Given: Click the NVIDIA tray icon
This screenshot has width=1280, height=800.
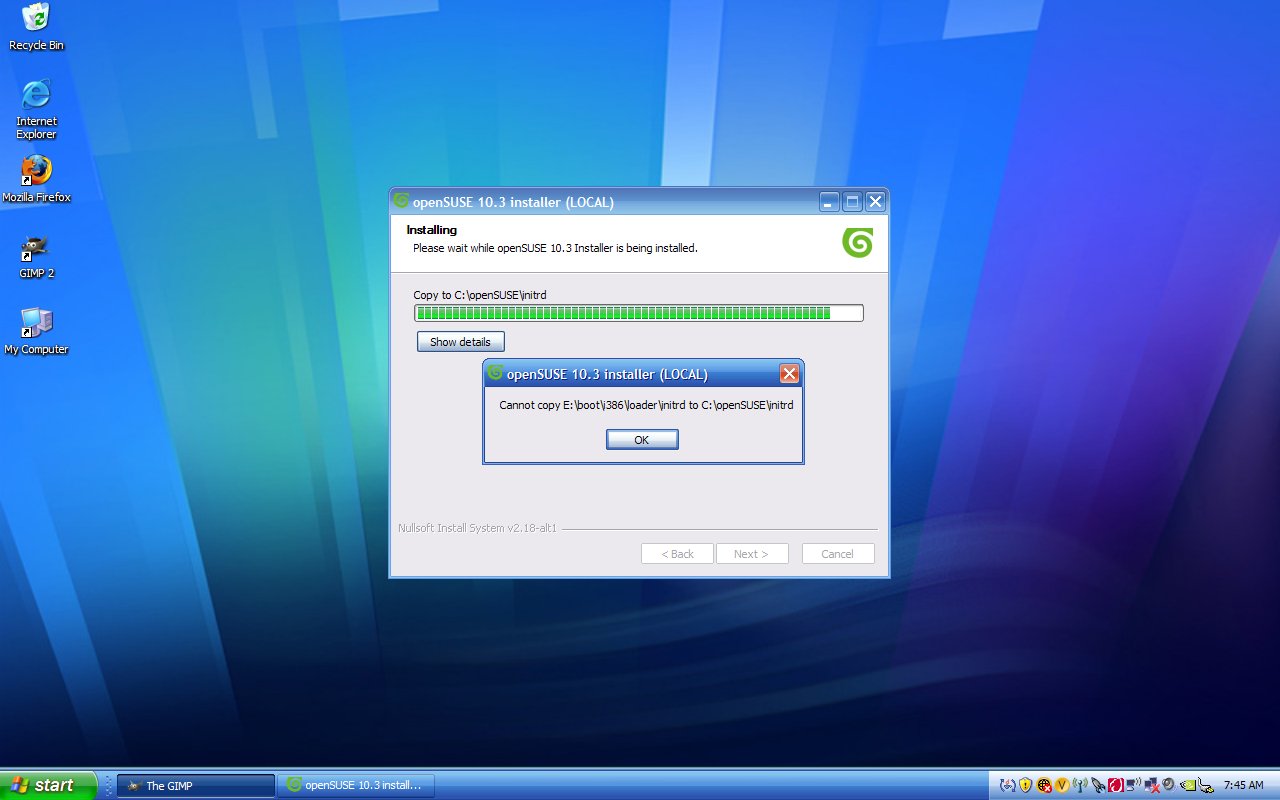Looking at the screenshot, I should pyautogui.click(x=1188, y=785).
